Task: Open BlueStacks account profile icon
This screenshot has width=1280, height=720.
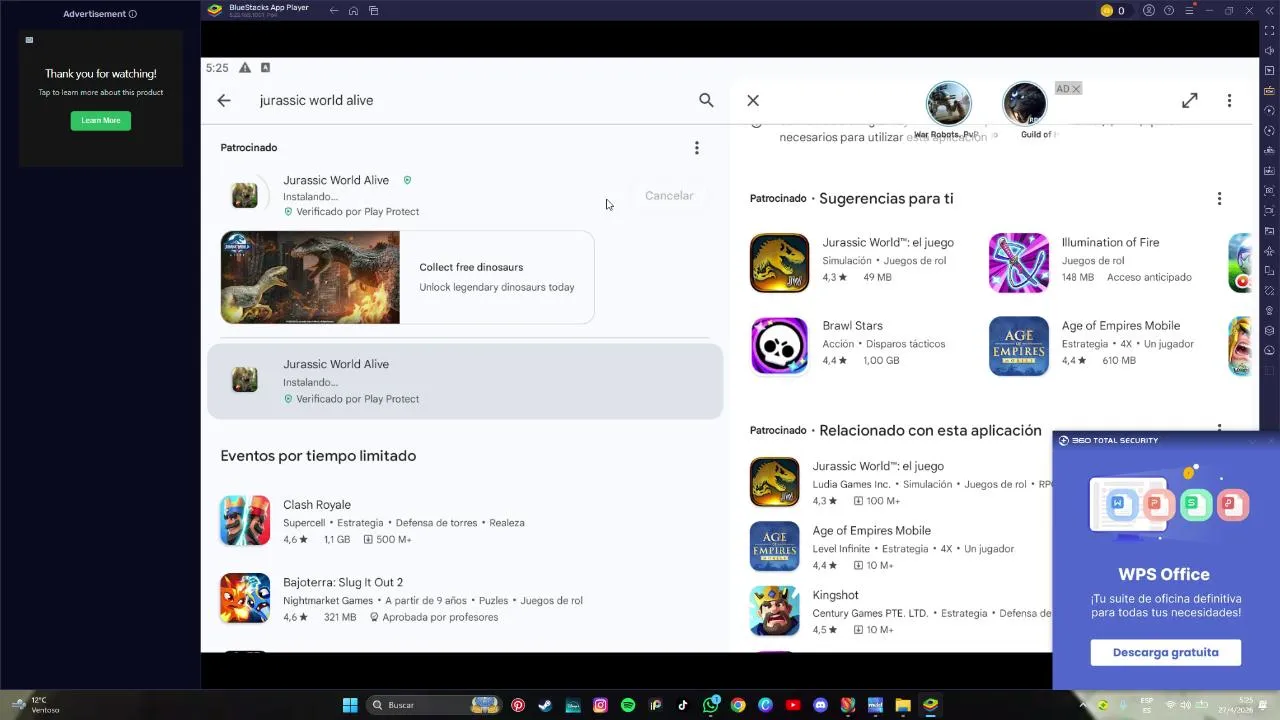Action: [1149, 11]
